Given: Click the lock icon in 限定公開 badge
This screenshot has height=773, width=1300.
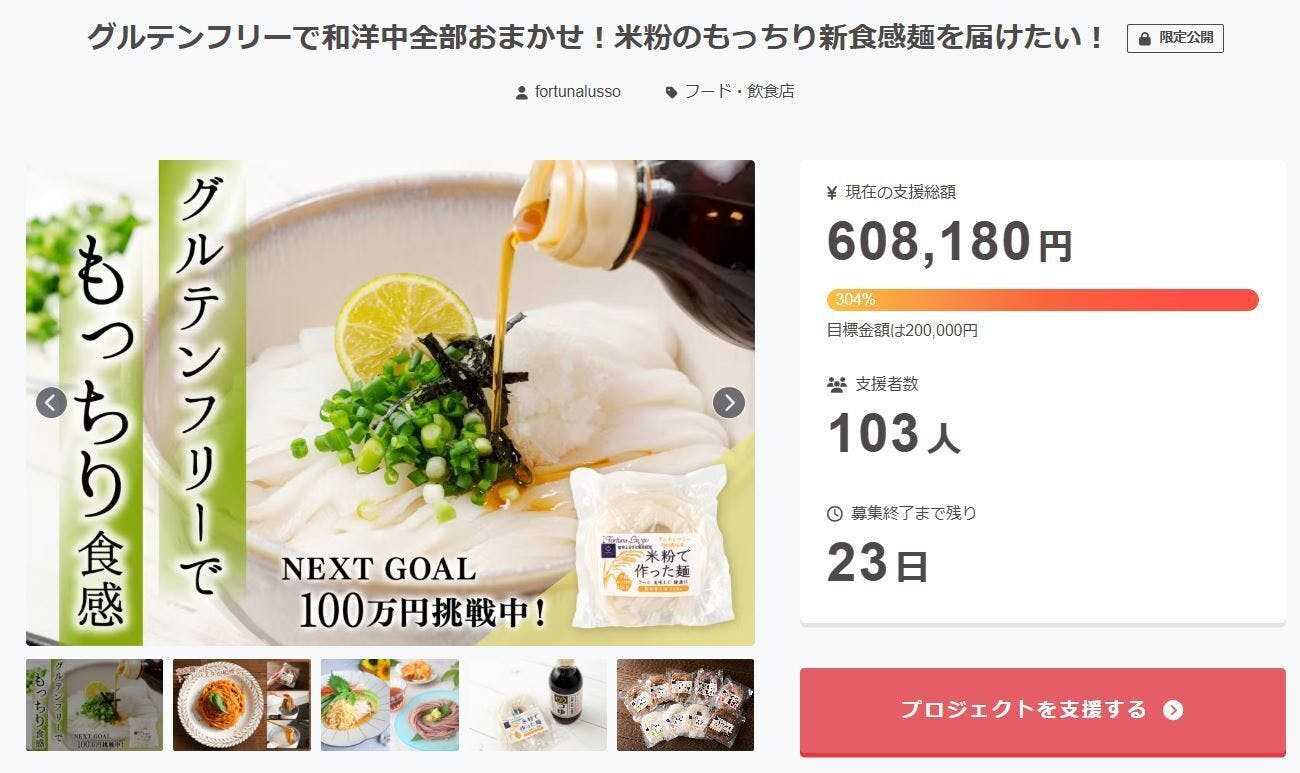Looking at the screenshot, I should tap(1145, 39).
